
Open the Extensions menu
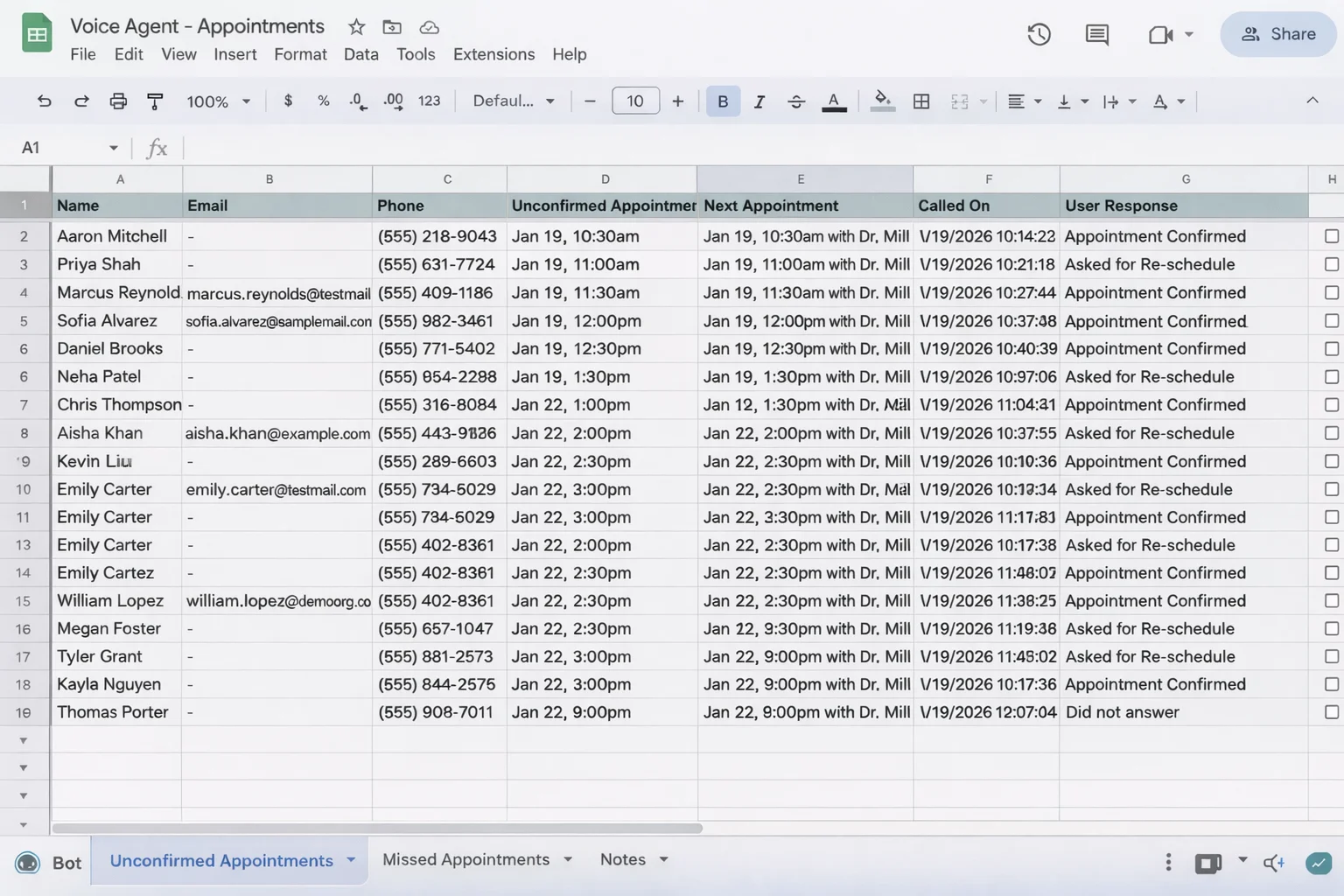493,54
